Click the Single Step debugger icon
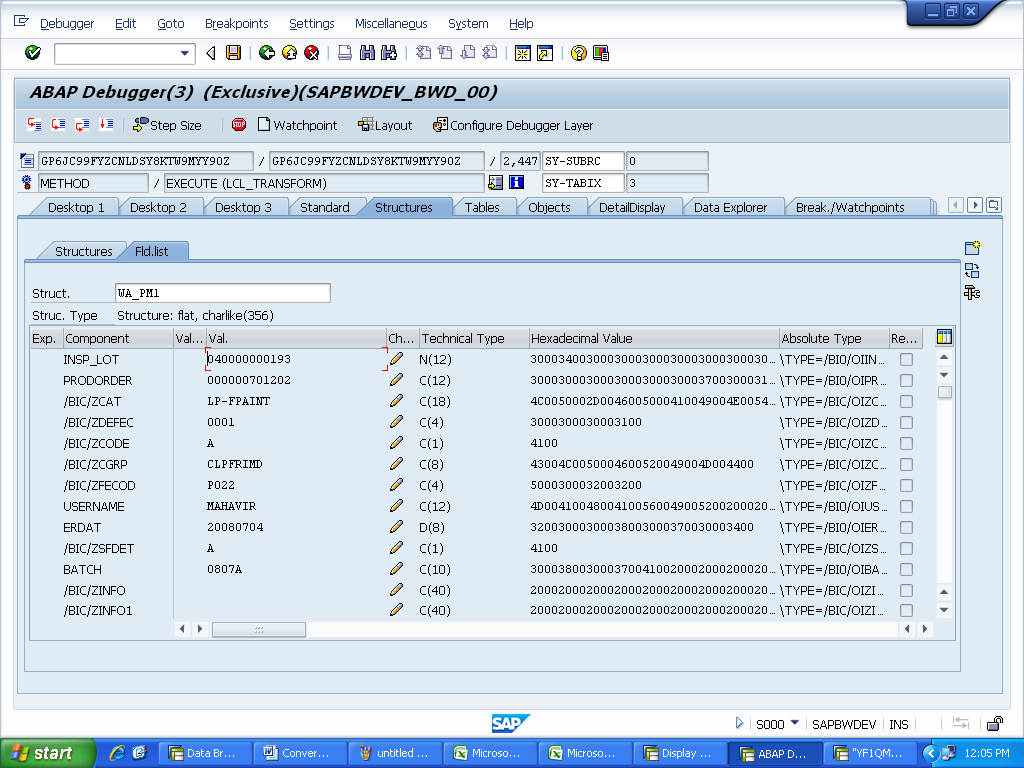Screen dimensions: 1024x768 [35, 124]
